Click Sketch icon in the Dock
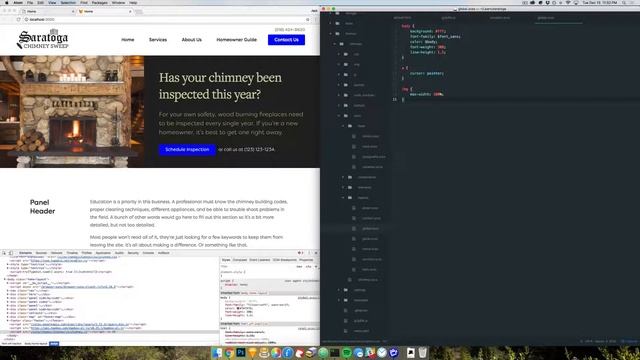The image size is (640, 360). tap(252, 353)
